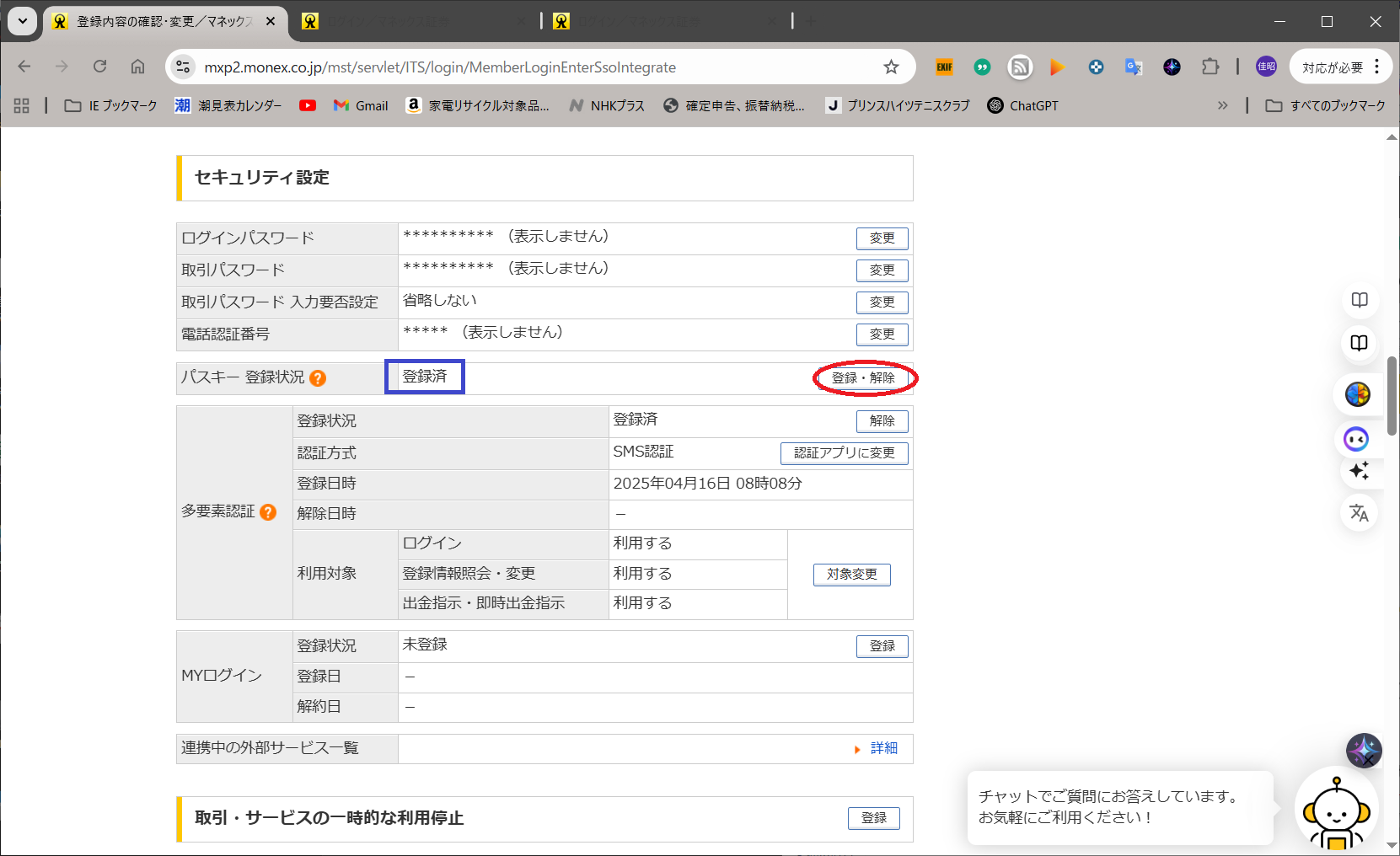Click the RSS feed extension icon
The height and width of the screenshot is (856, 1400).
1020,67
